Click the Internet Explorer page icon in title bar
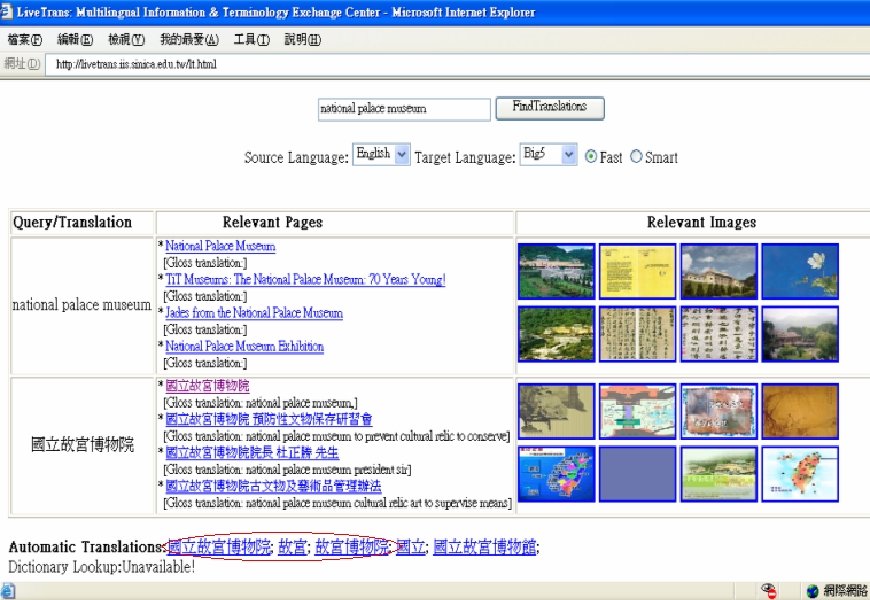Viewport: 870px width, 600px height. pyautogui.click(x=6, y=12)
